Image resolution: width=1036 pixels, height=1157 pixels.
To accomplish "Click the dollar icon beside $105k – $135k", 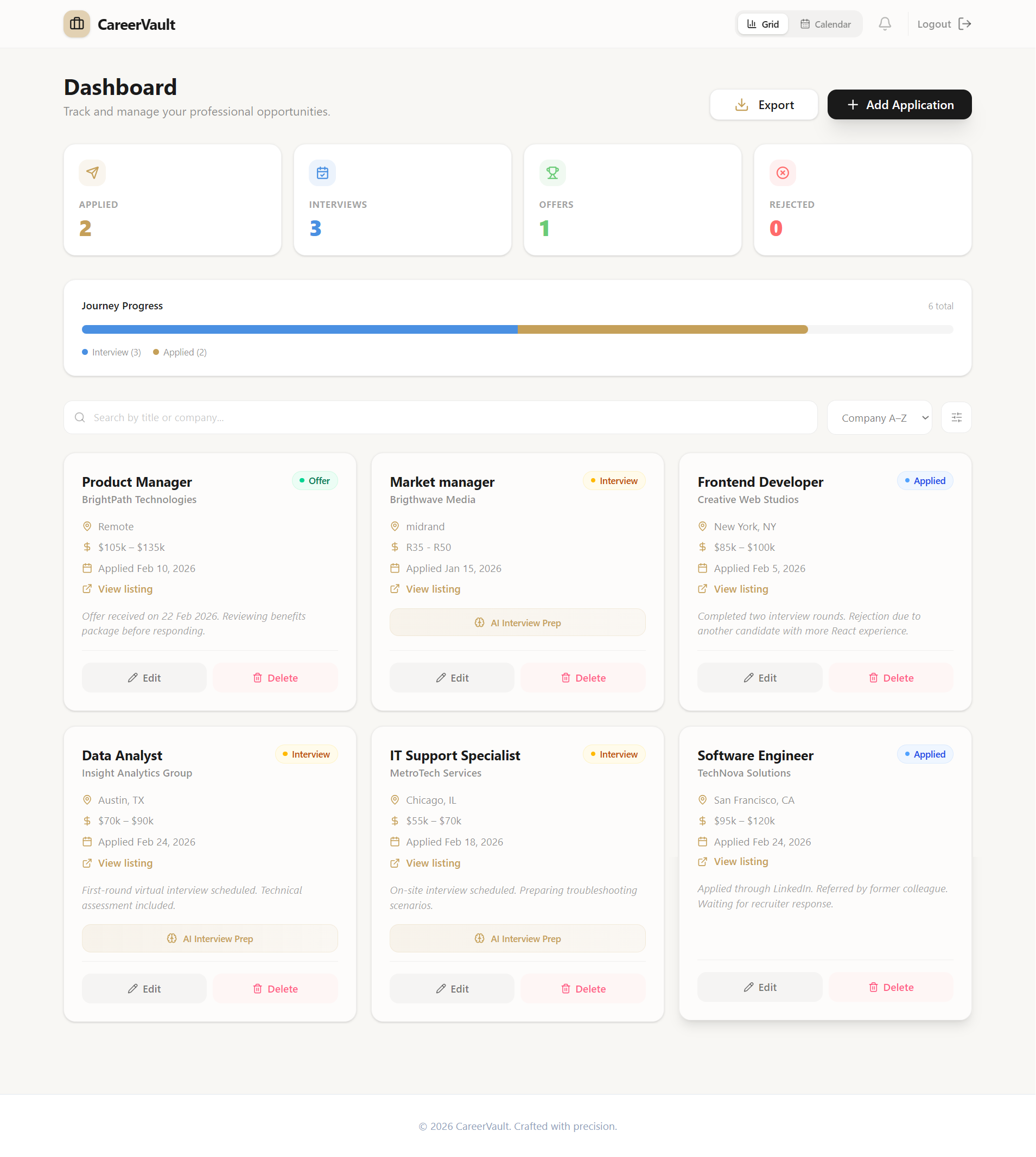I will point(87,547).
